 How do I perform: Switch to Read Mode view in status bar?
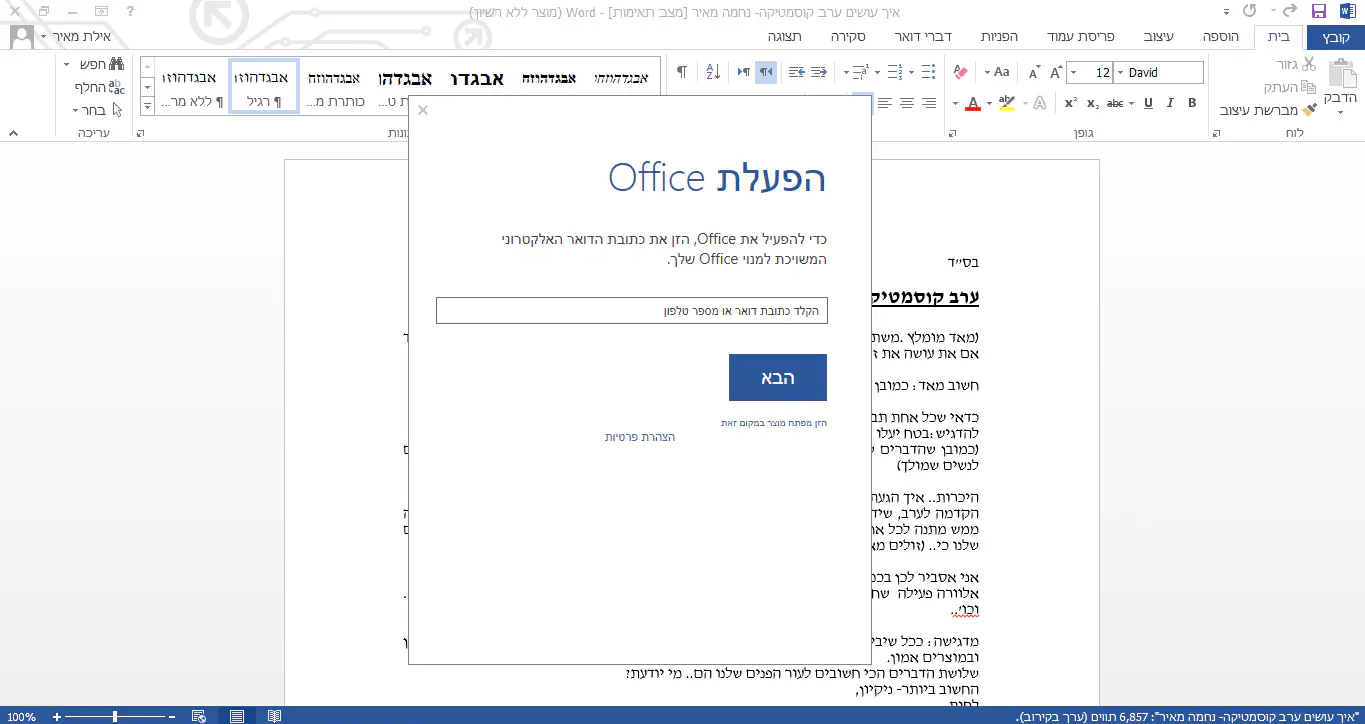coord(273,716)
